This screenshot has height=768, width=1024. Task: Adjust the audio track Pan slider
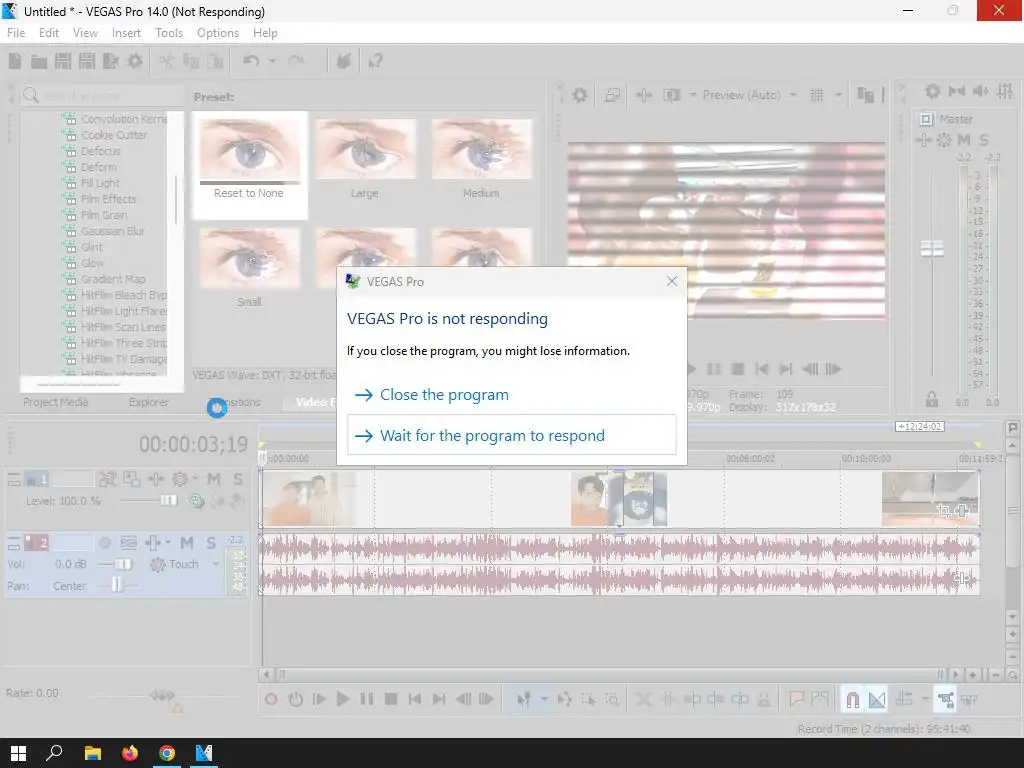point(117,585)
